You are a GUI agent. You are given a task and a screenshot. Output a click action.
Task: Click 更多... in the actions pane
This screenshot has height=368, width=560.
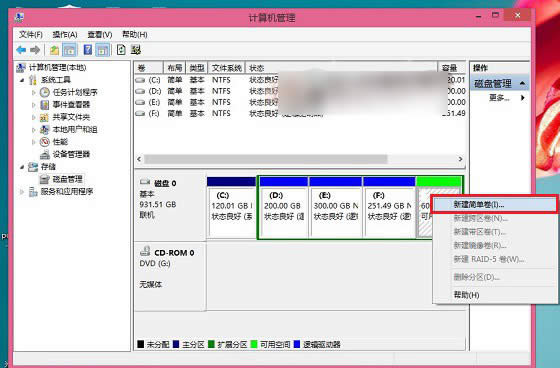(499, 98)
